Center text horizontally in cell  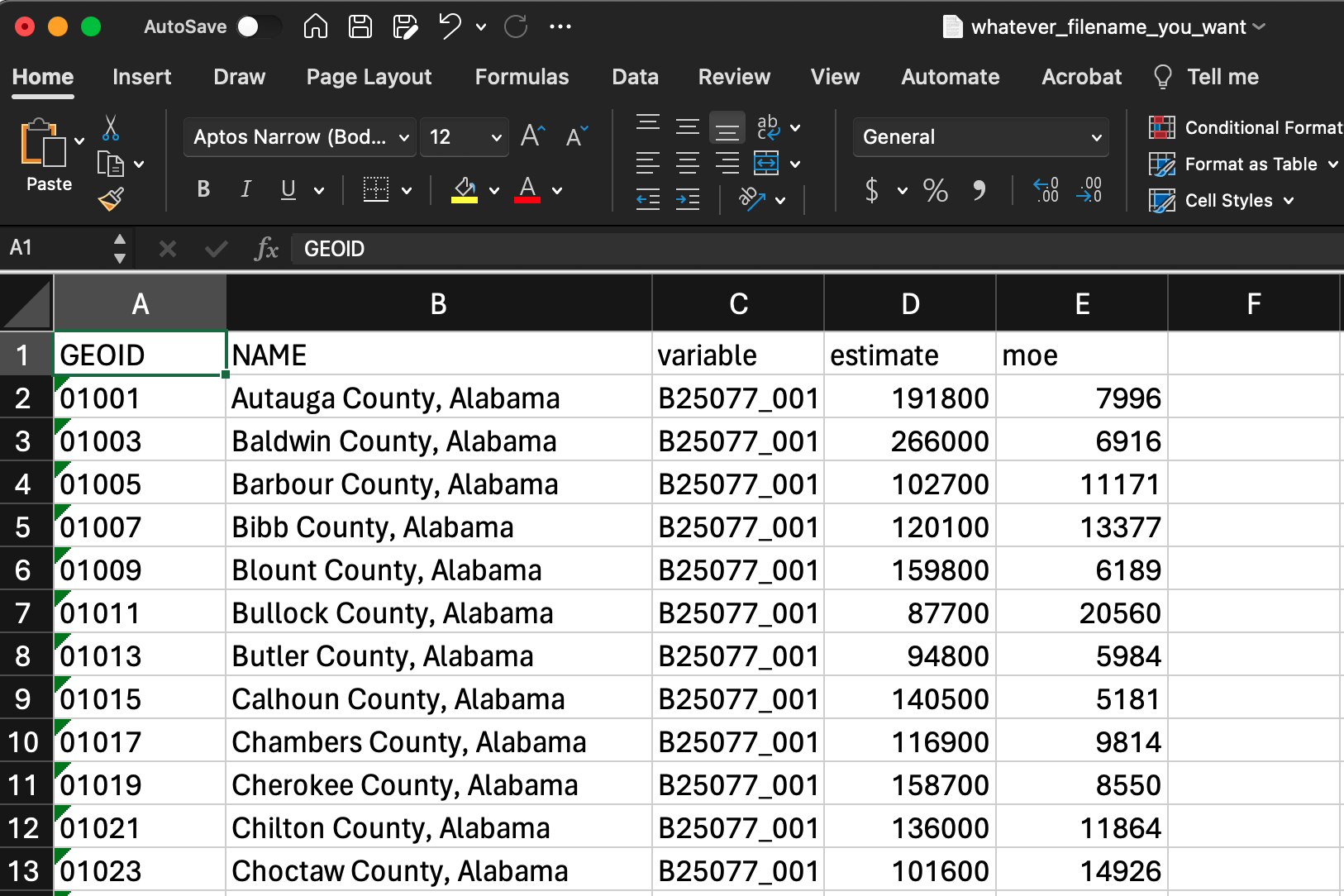coord(688,163)
